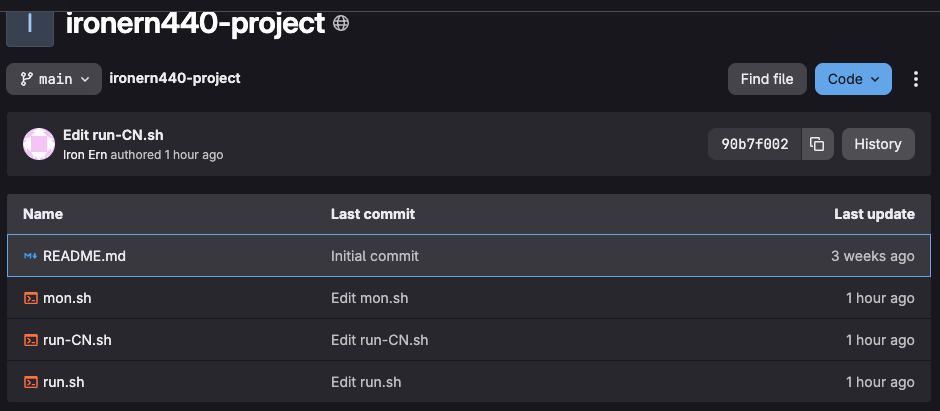This screenshot has width=940, height=411.
Task: Open the vertical three-dot actions menu
Action: click(915, 79)
